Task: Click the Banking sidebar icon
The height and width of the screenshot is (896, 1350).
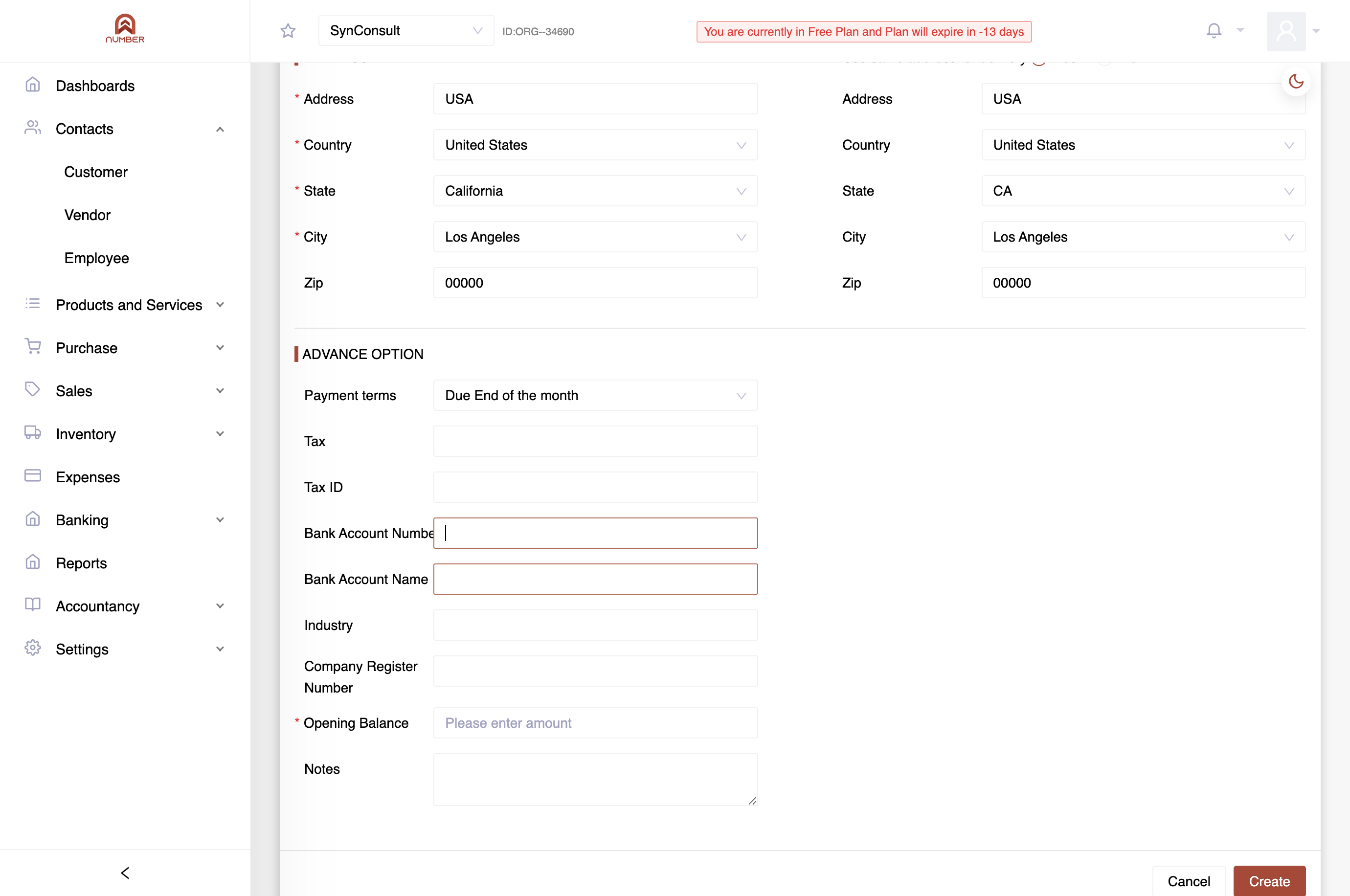Action: 33,519
